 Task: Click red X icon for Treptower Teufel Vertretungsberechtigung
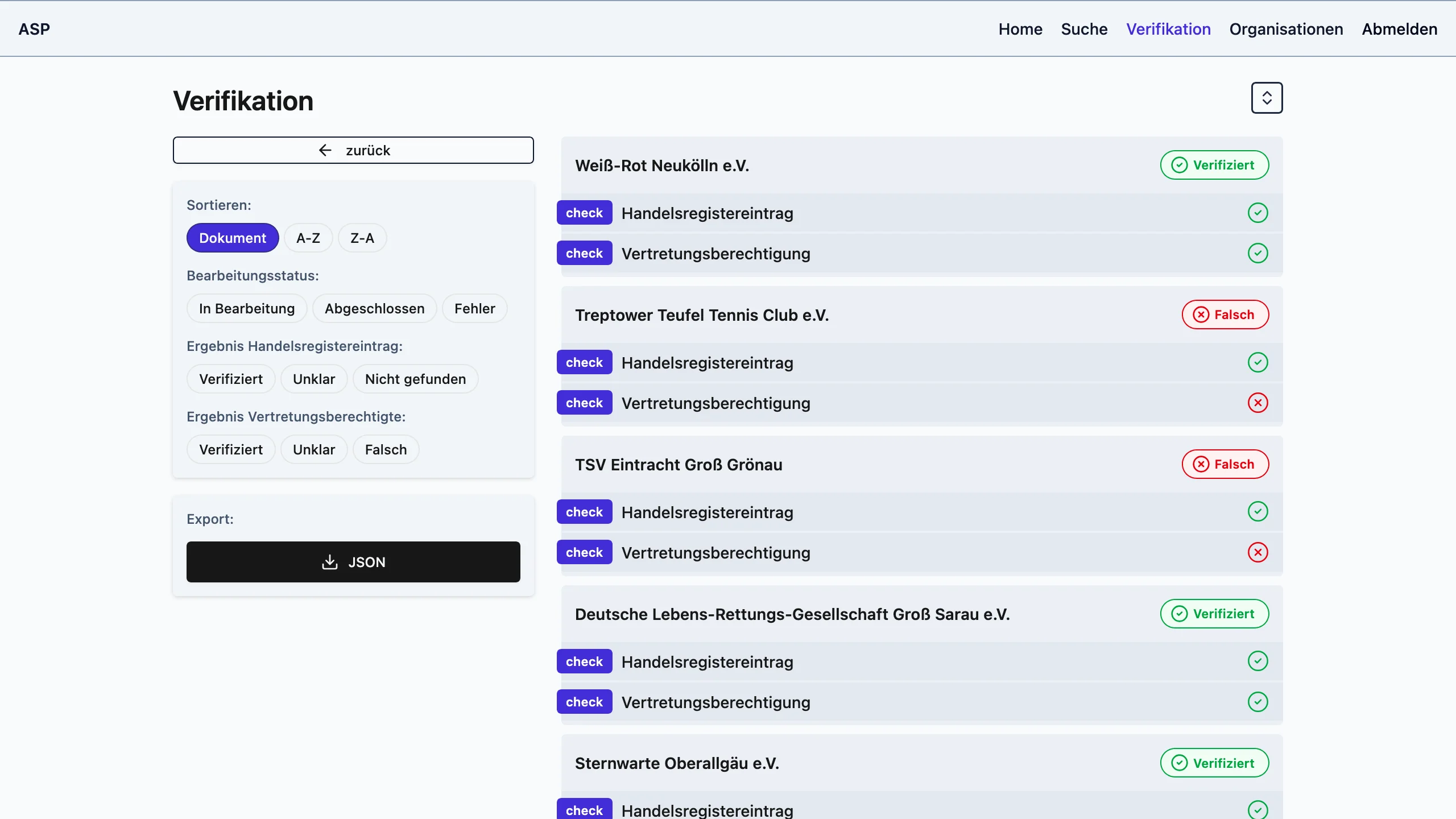click(1258, 403)
